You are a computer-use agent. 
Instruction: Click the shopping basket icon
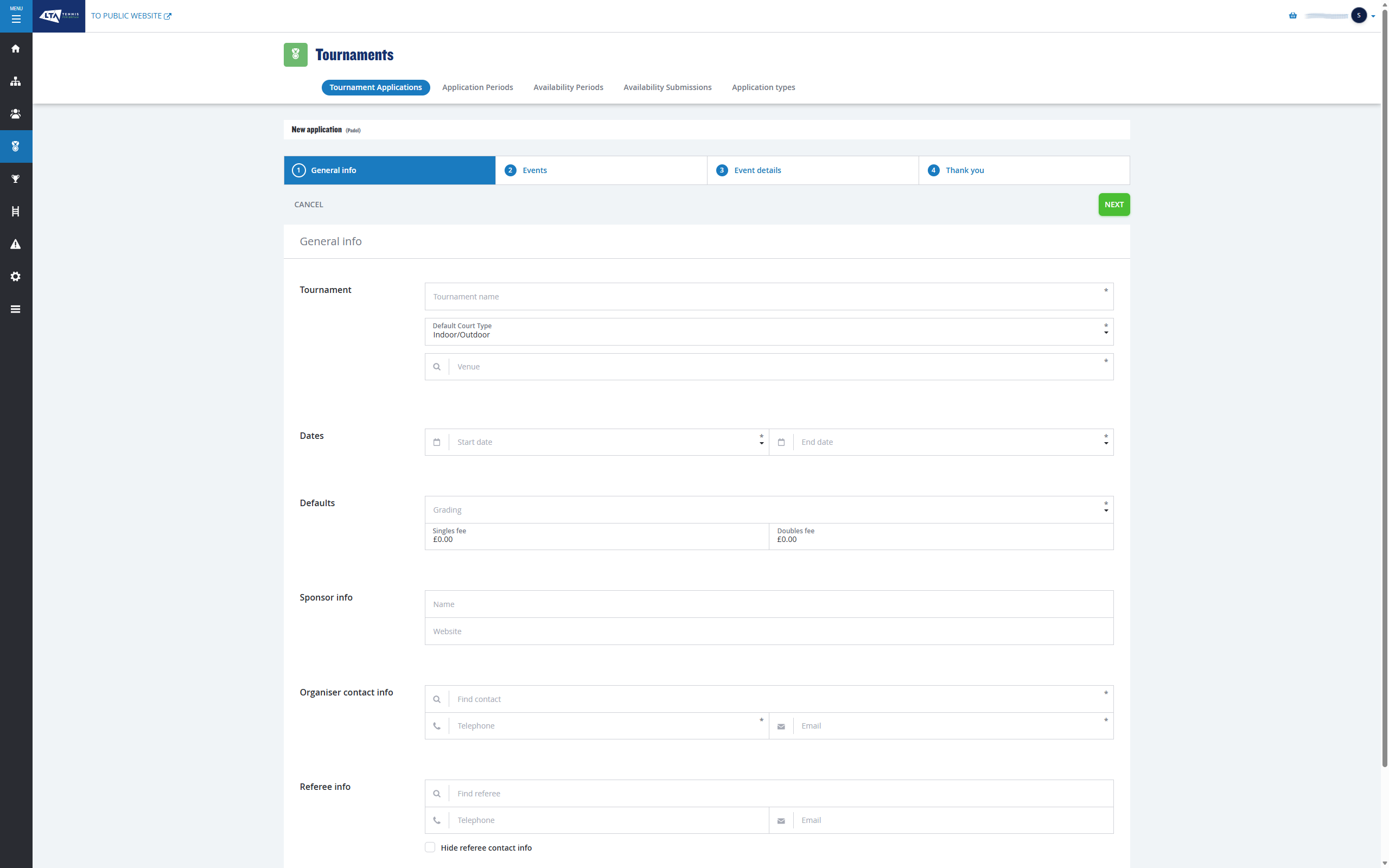[x=1292, y=16]
